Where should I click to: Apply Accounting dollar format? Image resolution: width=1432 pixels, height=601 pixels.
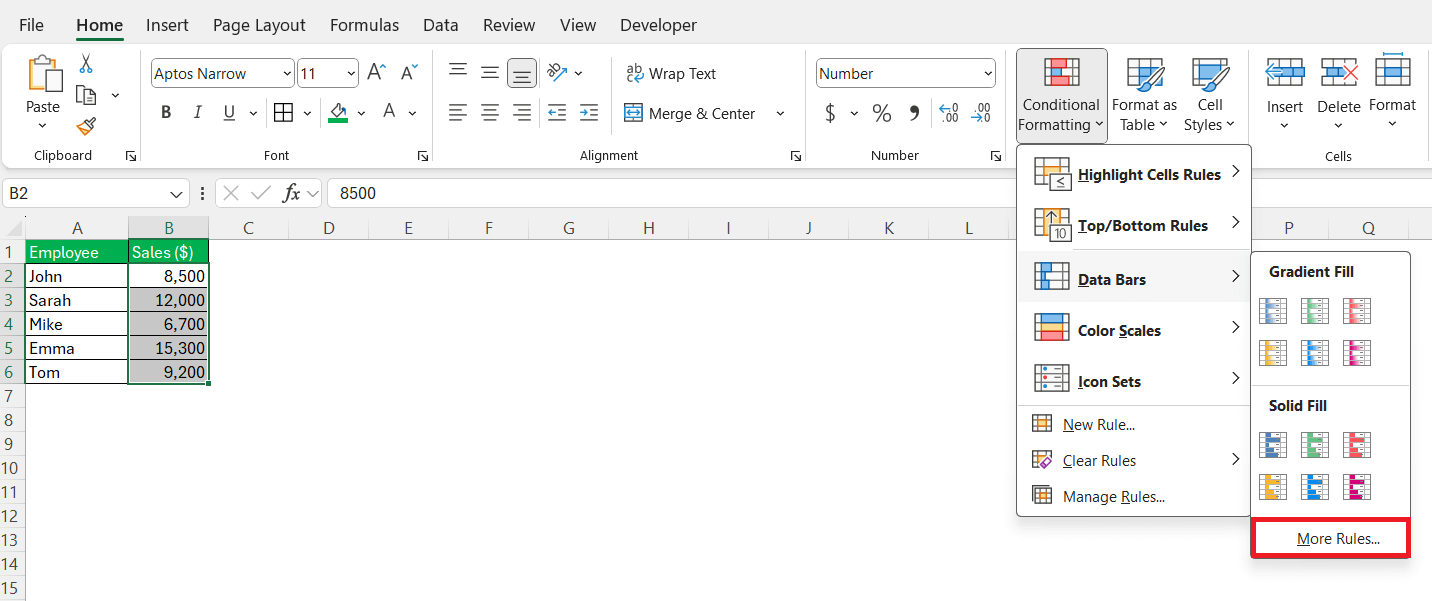pos(830,113)
